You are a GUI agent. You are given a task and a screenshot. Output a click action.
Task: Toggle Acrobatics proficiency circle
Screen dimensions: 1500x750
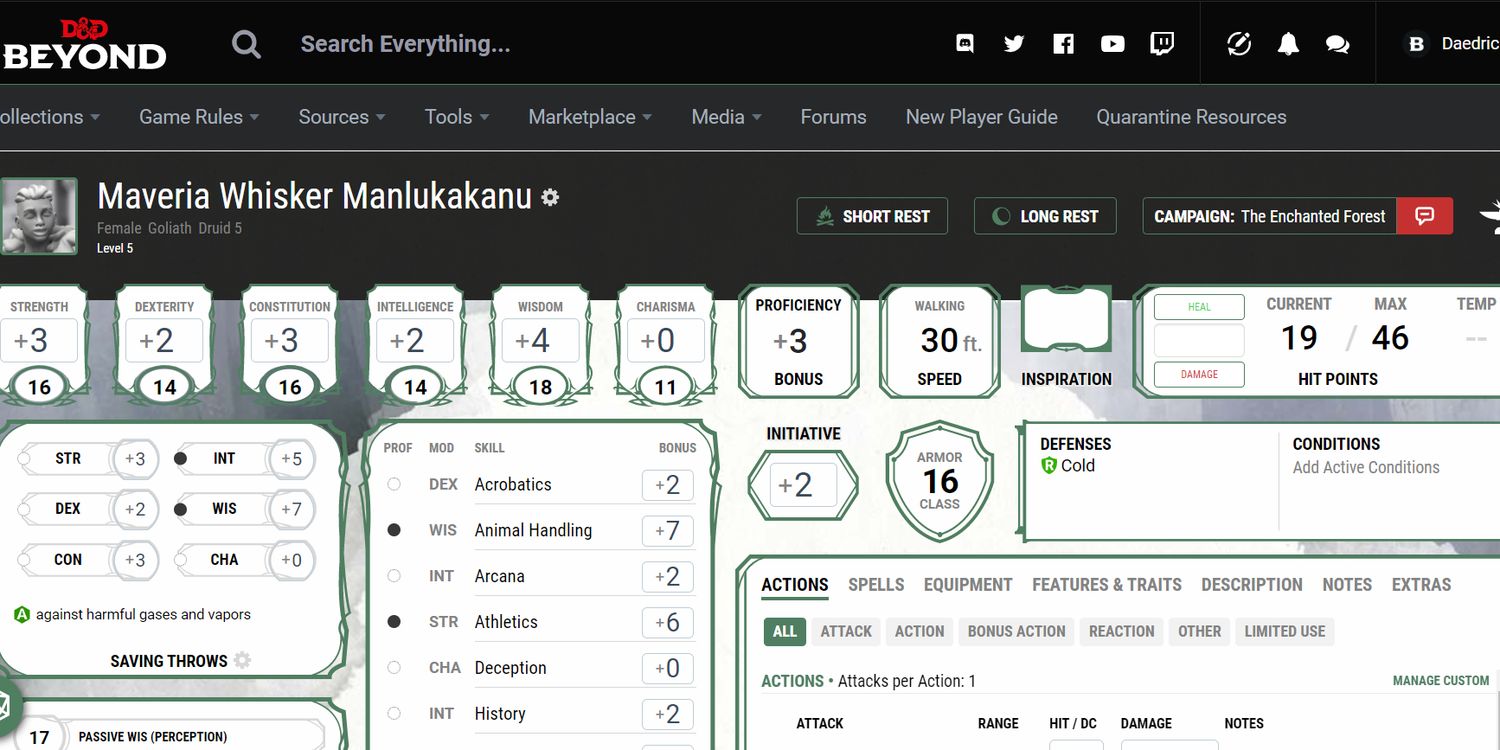click(394, 484)
